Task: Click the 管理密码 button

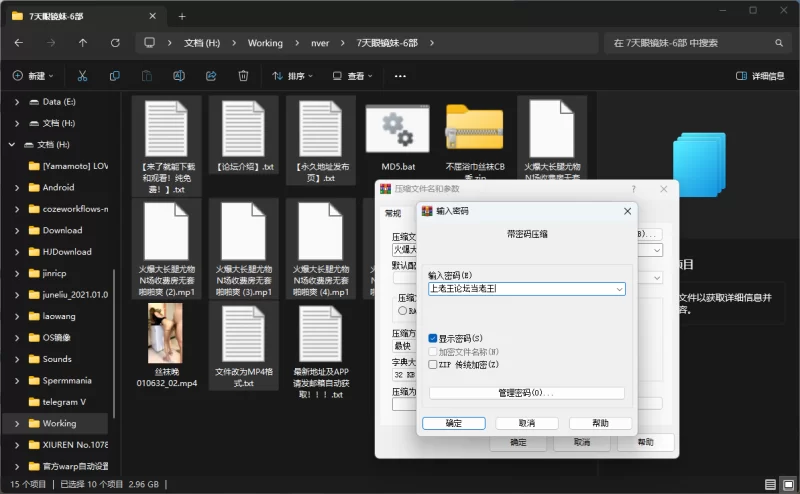Action: [526, 393]
